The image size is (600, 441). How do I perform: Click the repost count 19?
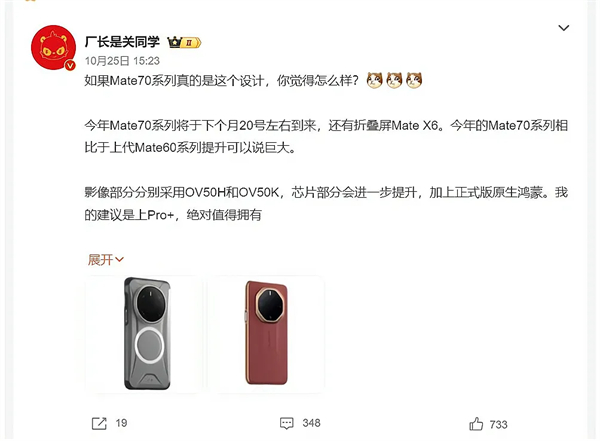point(121,423)
